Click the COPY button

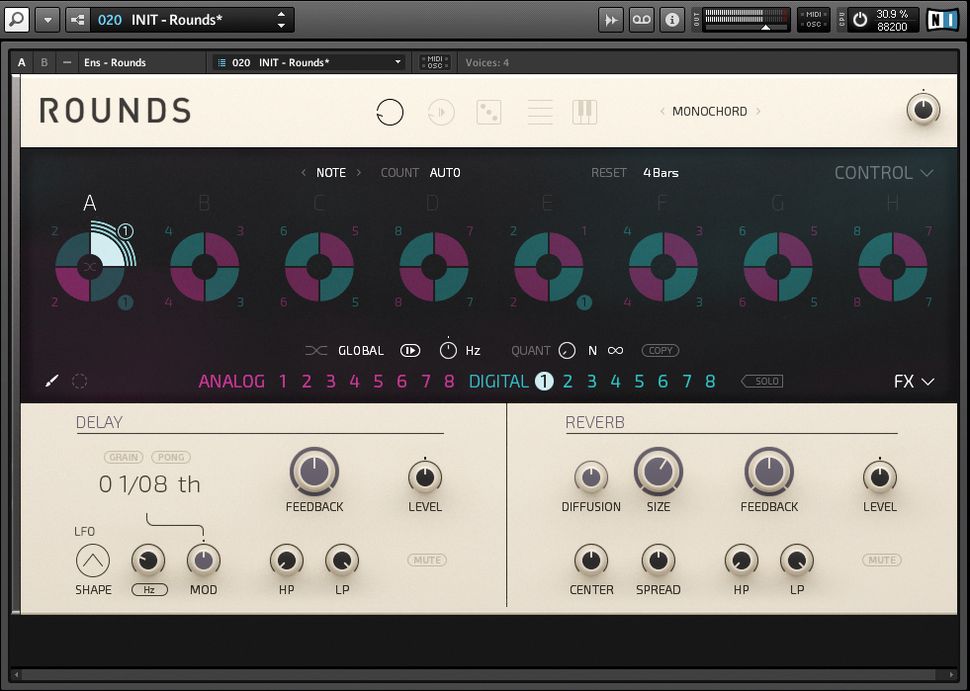[659, 350]
